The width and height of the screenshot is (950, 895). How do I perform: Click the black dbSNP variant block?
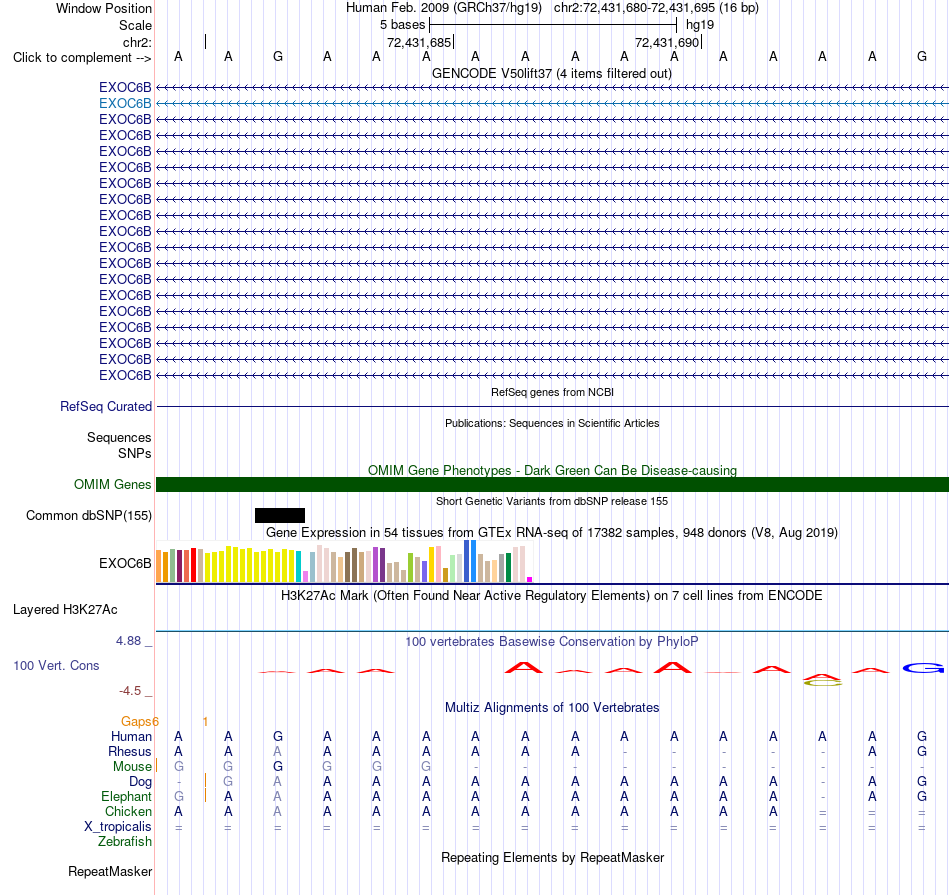click(280, 515)
